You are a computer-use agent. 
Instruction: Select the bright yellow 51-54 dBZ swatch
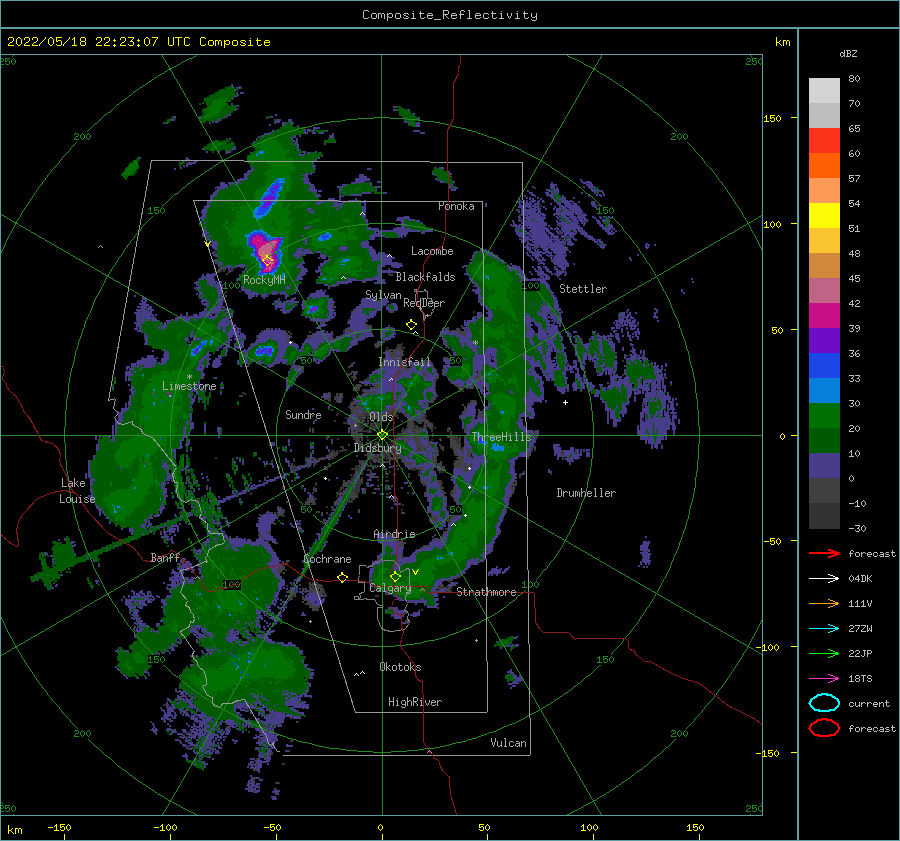pyautogui.click(x=824, y=215)
